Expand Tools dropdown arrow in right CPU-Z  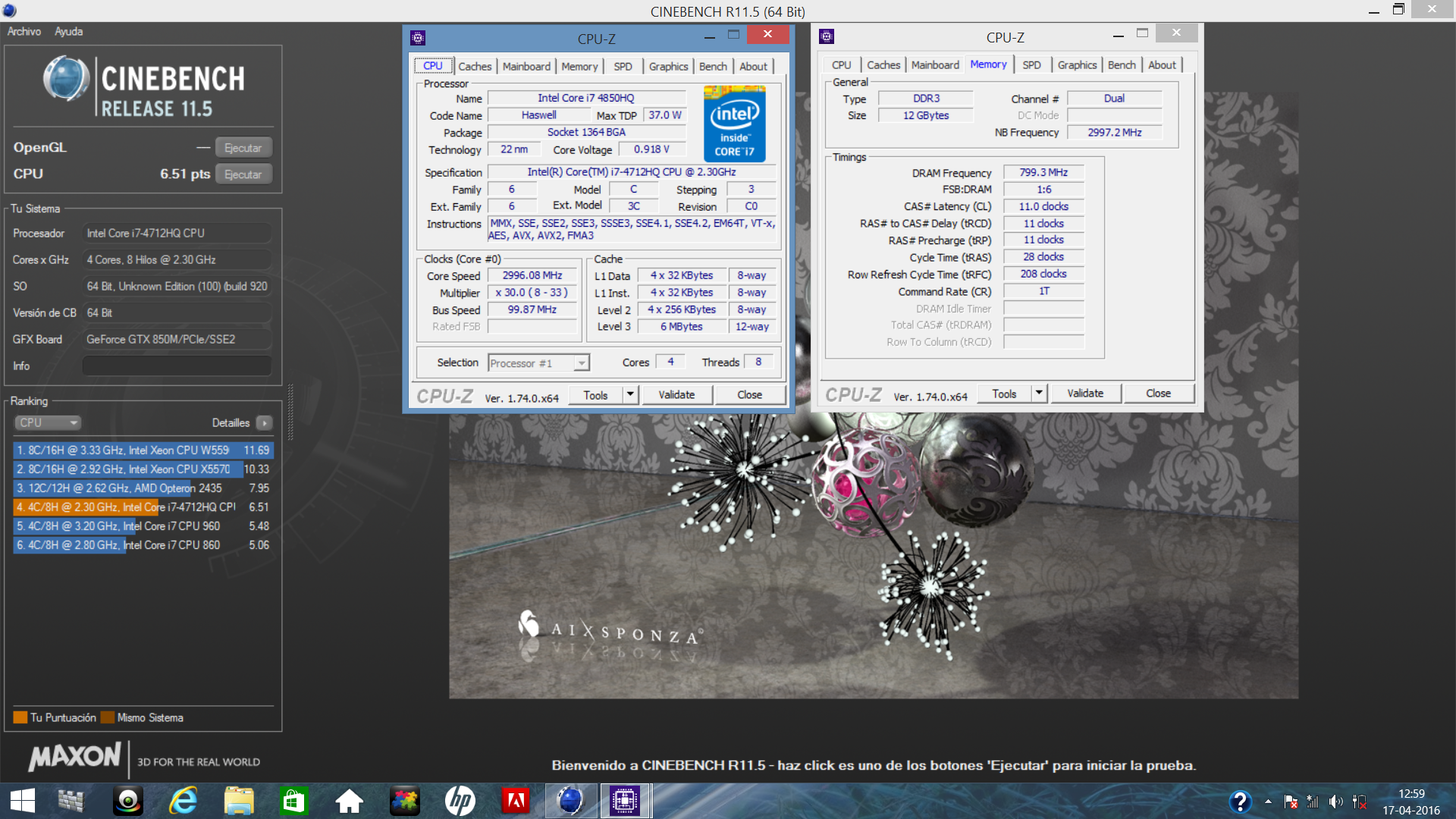pos(1039,394)
